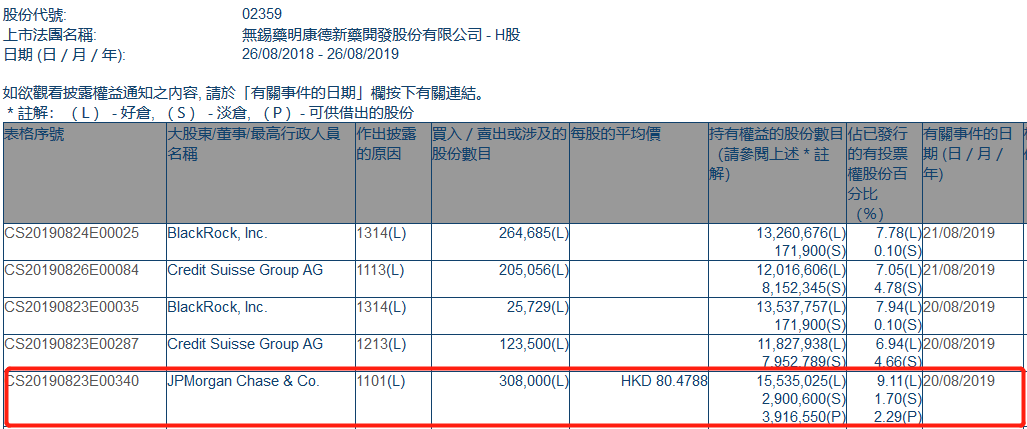Click BlackRock, Inc. in row CS20190823E00035
The width and height of the screenshot is (1027, 429).
coord(218,307)
